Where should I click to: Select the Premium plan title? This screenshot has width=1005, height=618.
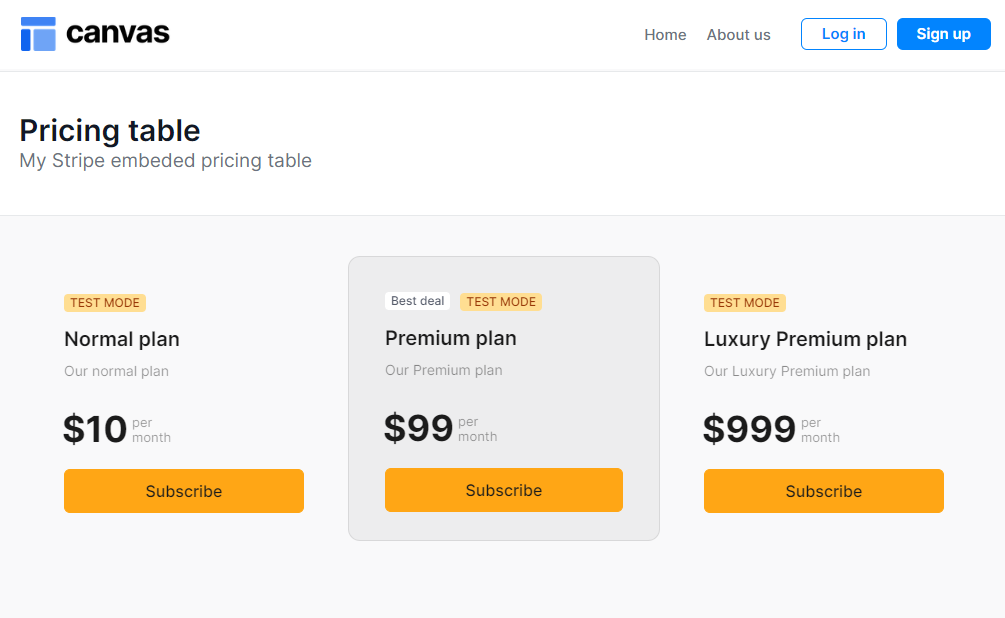451,338
